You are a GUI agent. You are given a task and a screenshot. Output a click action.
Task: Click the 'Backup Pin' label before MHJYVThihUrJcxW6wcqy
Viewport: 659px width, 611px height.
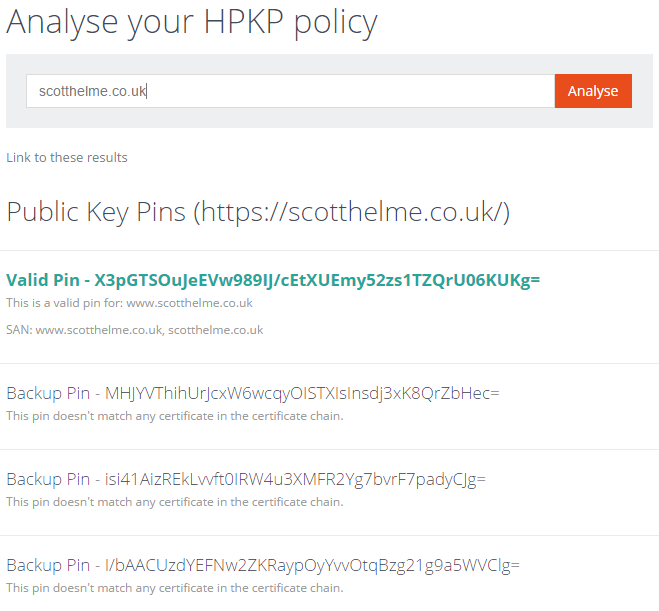pos(47,393)
